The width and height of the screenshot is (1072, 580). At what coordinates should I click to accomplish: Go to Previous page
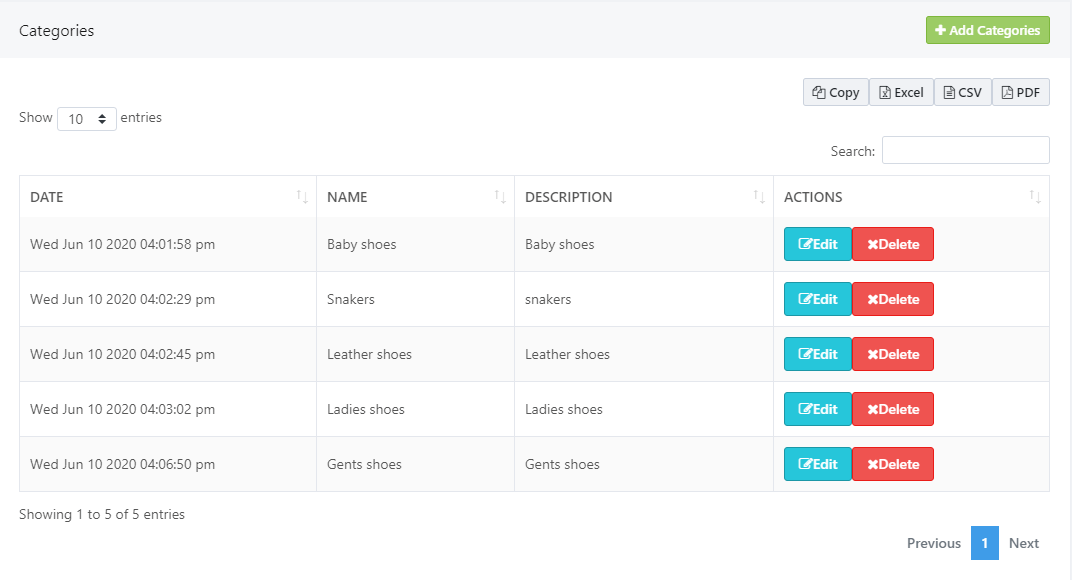coord(934,543)
